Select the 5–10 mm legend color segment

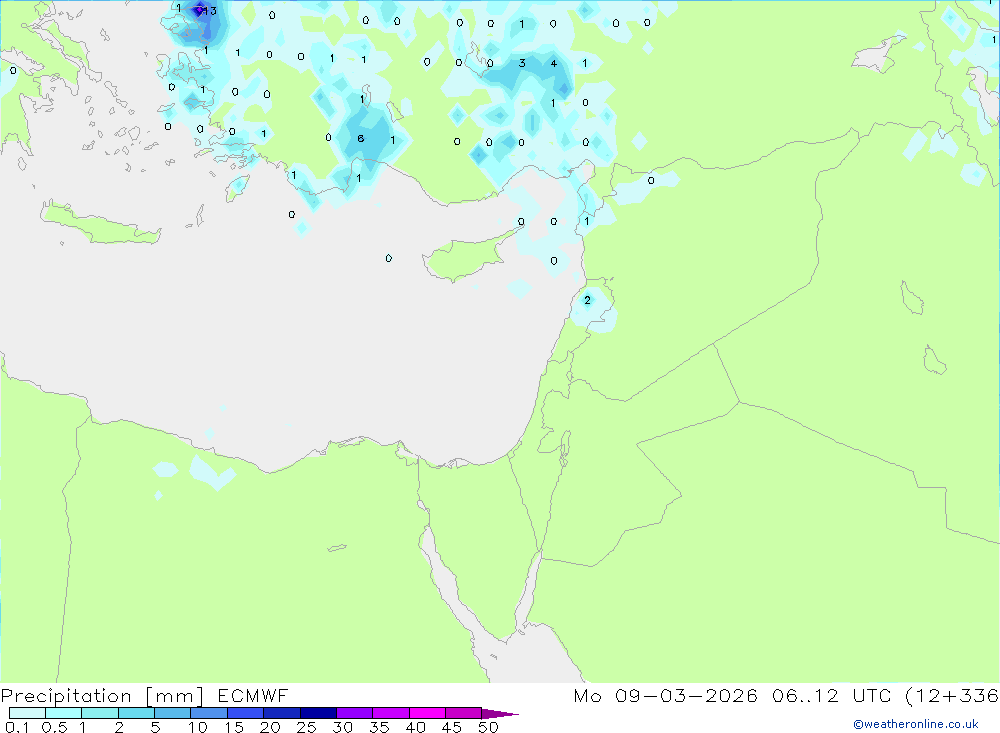pyautogui.click(x=172, y=713)
